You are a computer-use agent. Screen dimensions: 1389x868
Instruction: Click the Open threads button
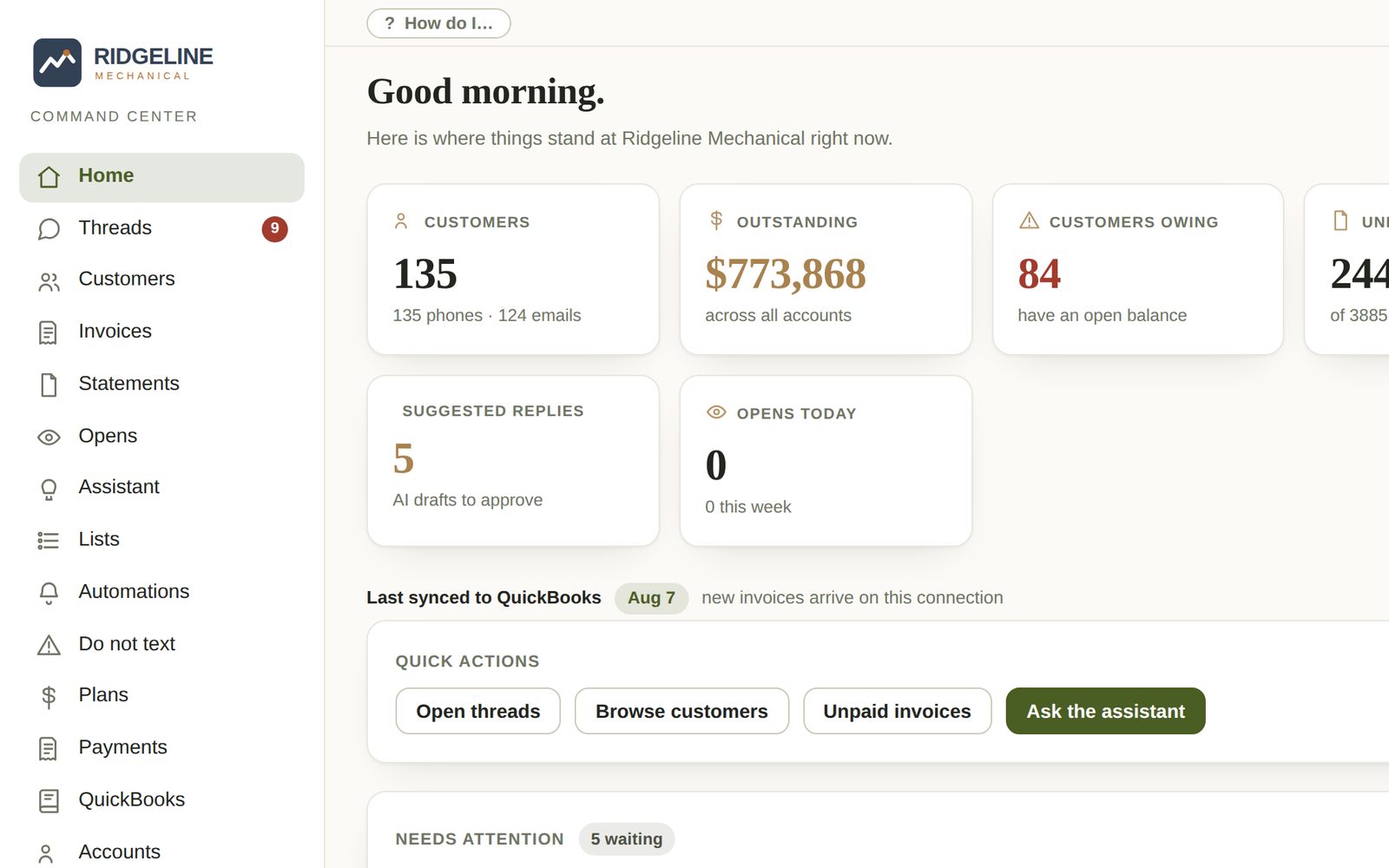point(477,711)
